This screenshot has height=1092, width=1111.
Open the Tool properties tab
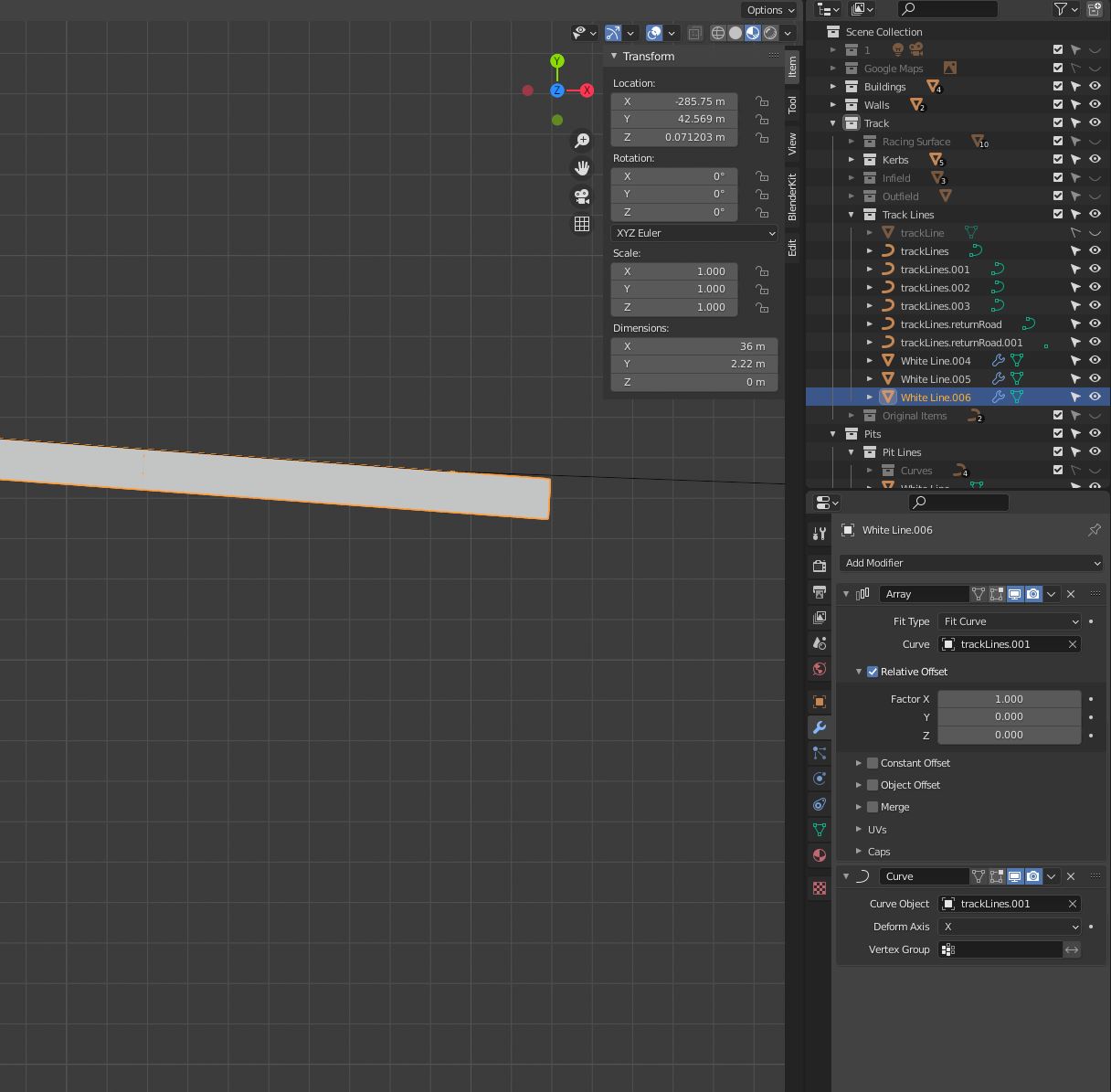[820, 533]
